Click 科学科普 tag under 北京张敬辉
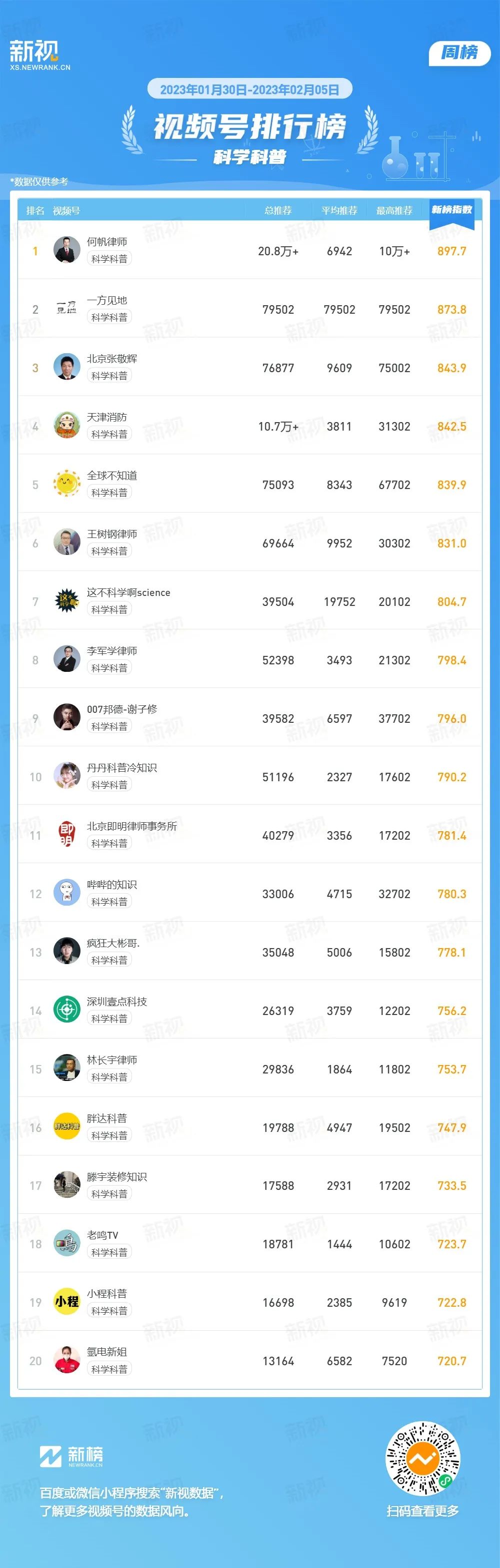 tap(109, 376)
